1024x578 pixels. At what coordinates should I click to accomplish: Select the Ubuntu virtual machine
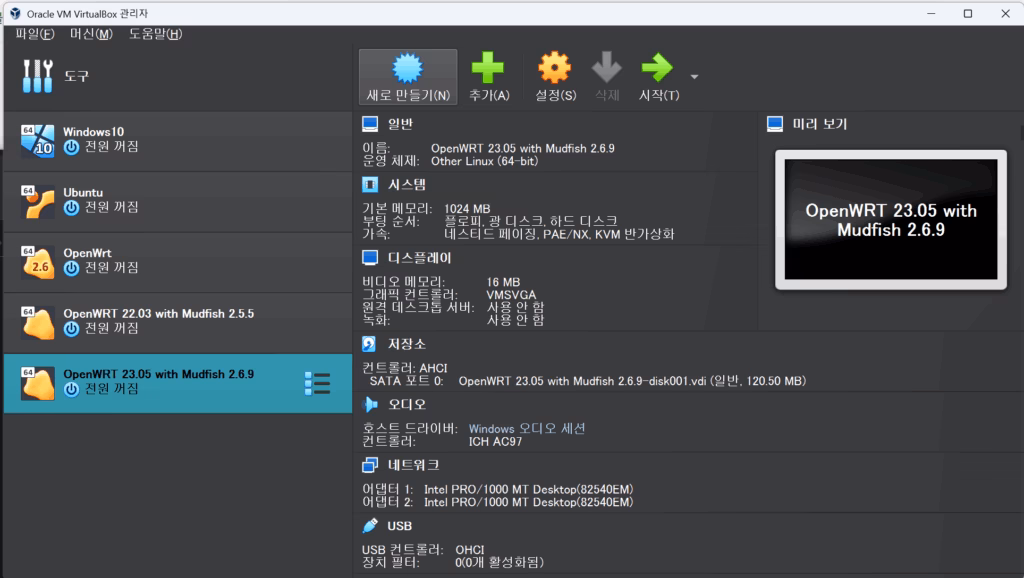(178, 201)
